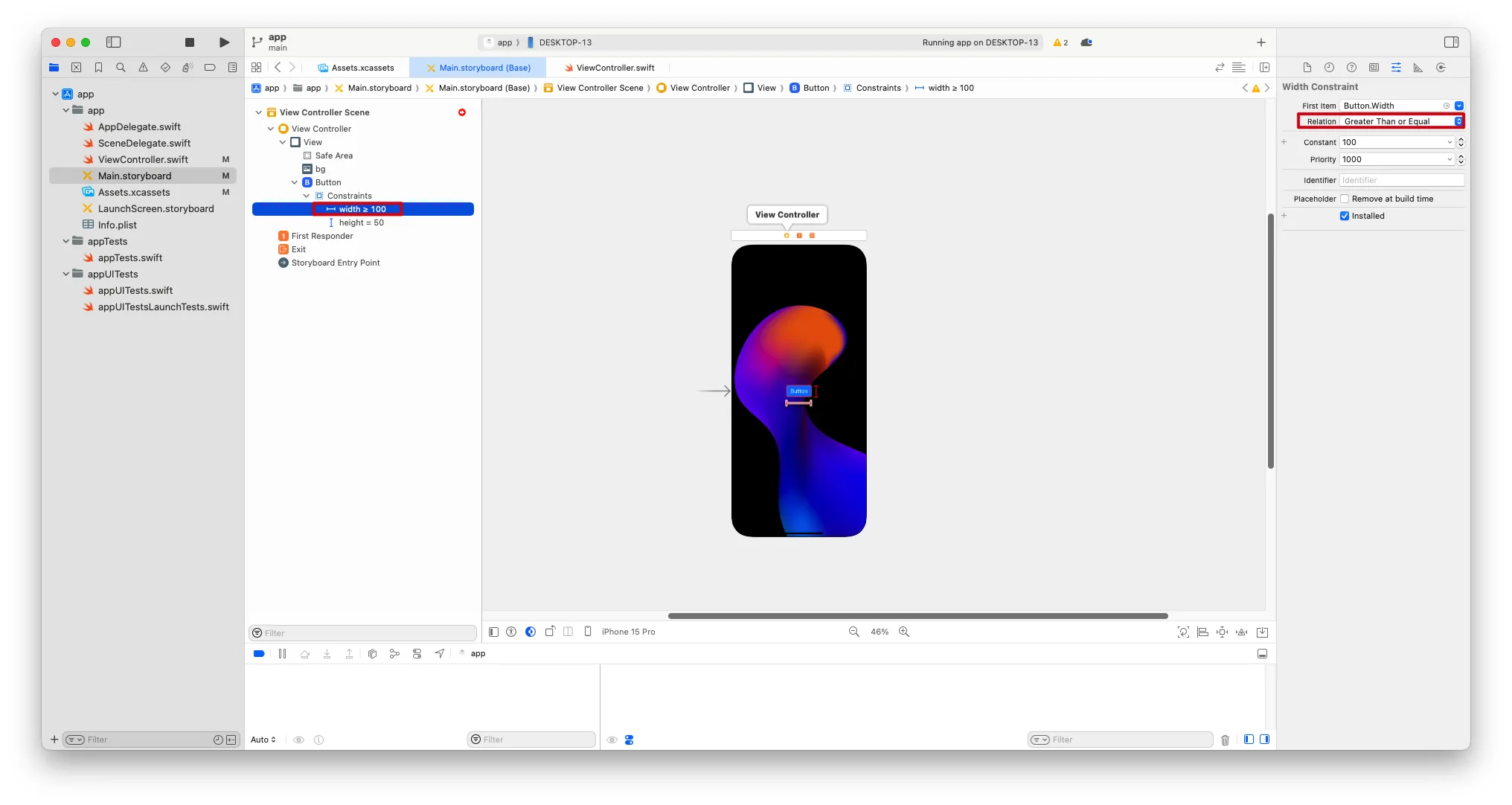
Task: Open the Size inspector ruler icon
Action: click(1418, 68)
